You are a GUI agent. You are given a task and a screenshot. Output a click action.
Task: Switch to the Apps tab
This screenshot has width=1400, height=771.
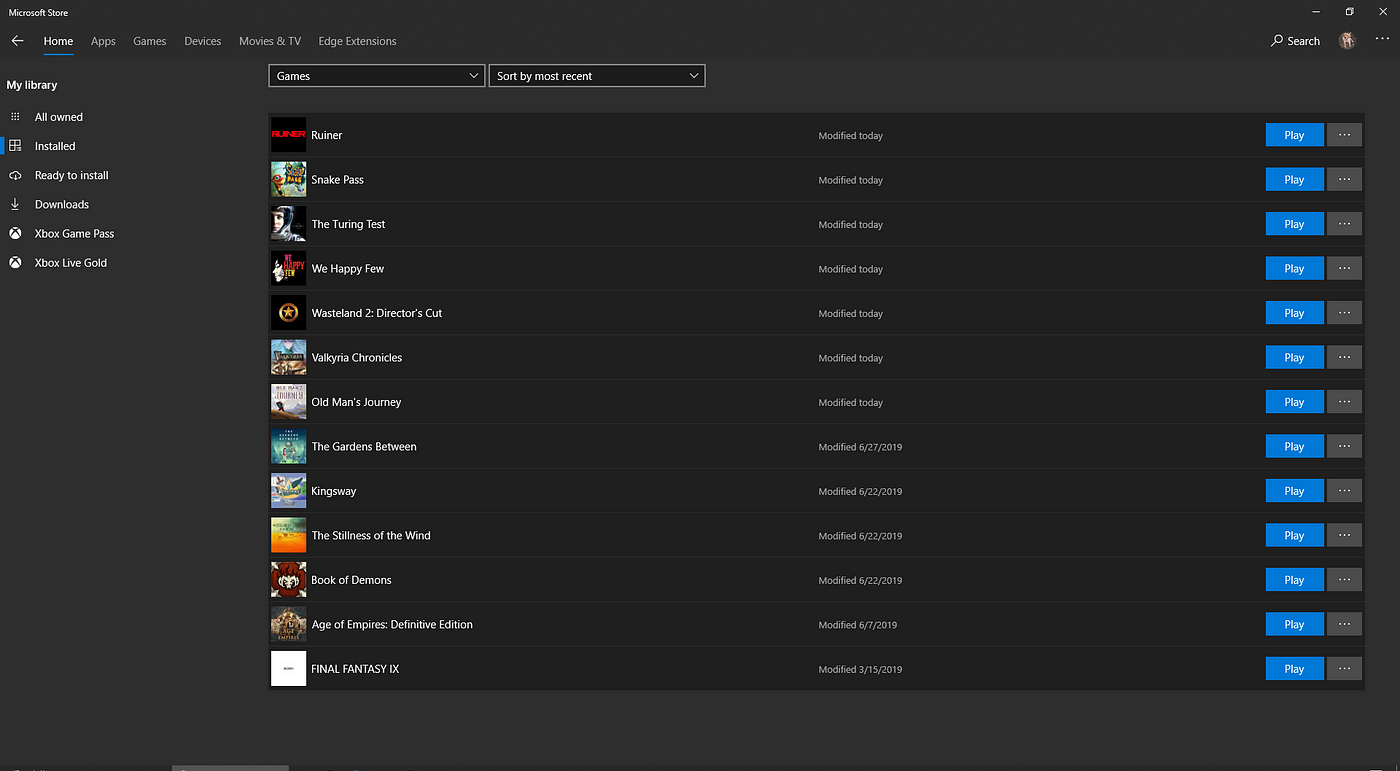(x=103, y=41)
